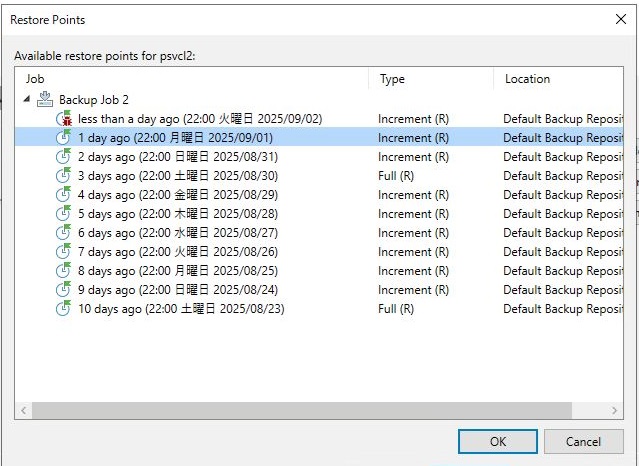Sort by the Job column header
Screen dimensions: 639x466
(190, 79)
